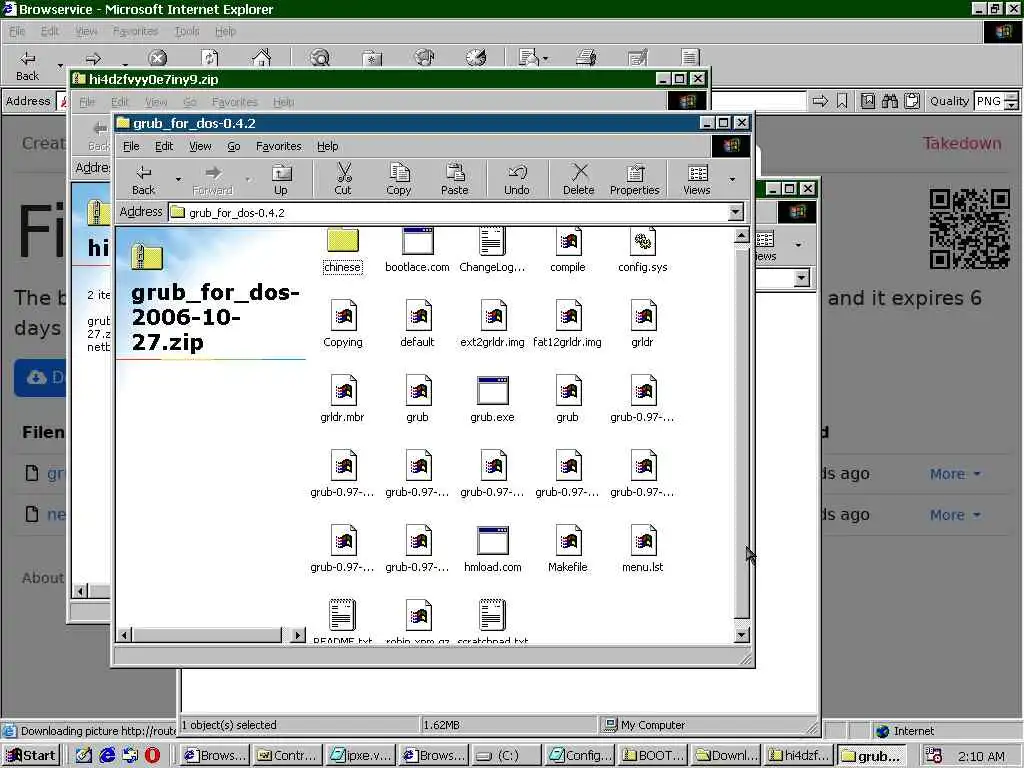Click the Search icon in Internet Explorer toolbar

coord(320,58)
